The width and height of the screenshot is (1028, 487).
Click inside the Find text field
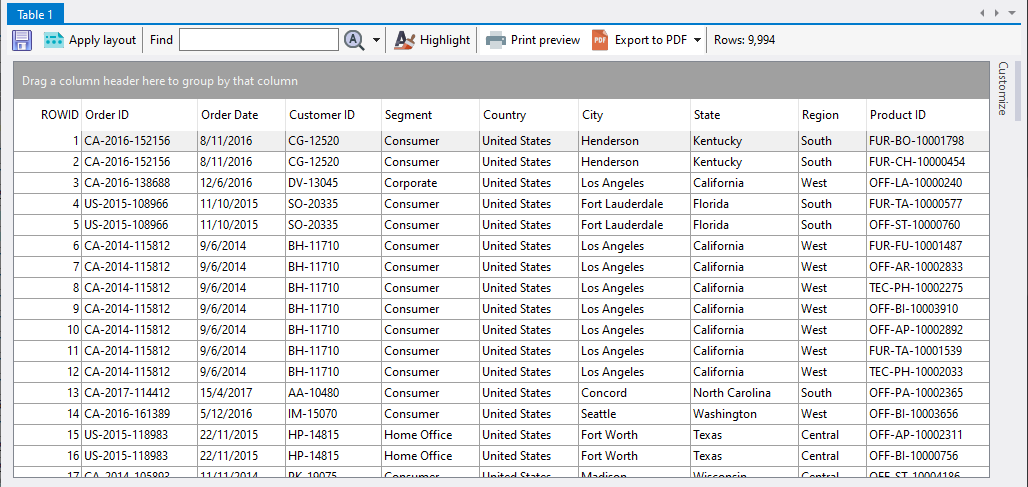pos(258,40)
